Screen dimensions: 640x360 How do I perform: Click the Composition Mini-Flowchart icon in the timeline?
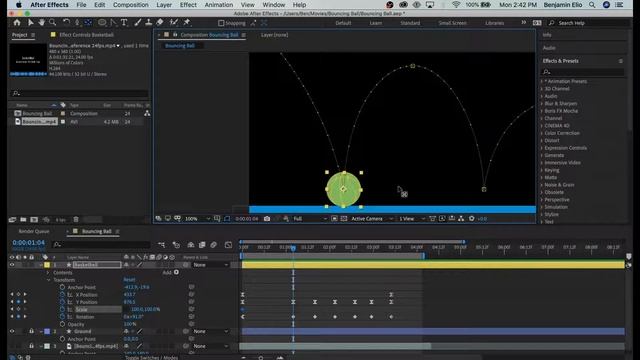[x=162, y=245]
